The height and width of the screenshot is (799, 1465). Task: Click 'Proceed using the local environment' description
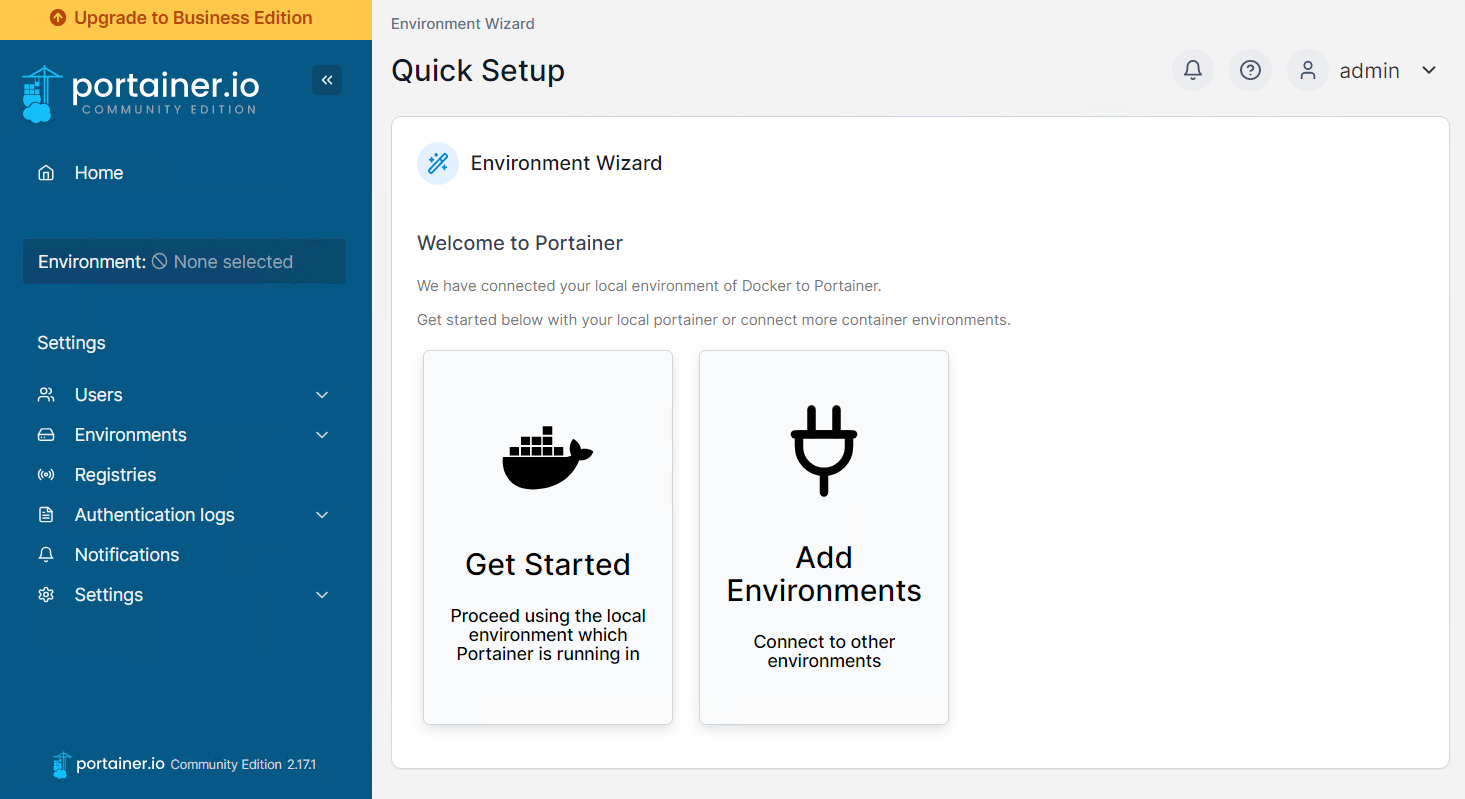(548, 635)
